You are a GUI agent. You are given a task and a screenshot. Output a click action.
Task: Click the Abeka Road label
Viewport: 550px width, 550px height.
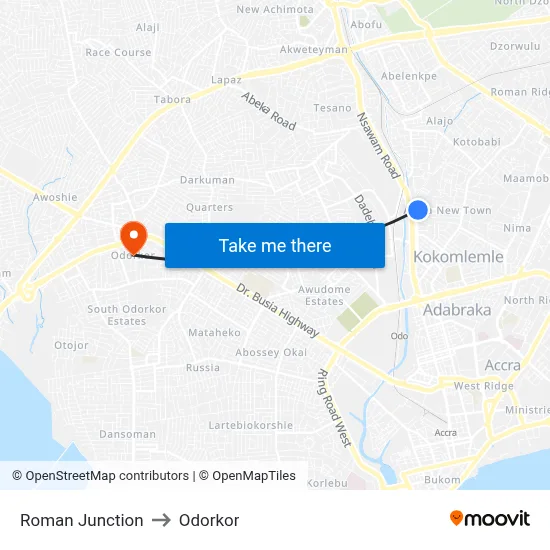(x=269, y=111)
